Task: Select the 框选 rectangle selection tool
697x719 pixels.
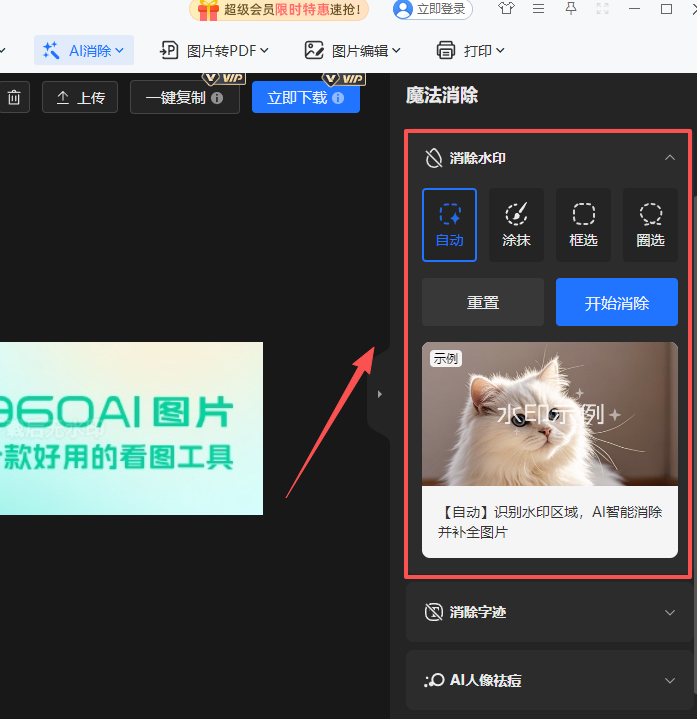Action: click(583, 224)
